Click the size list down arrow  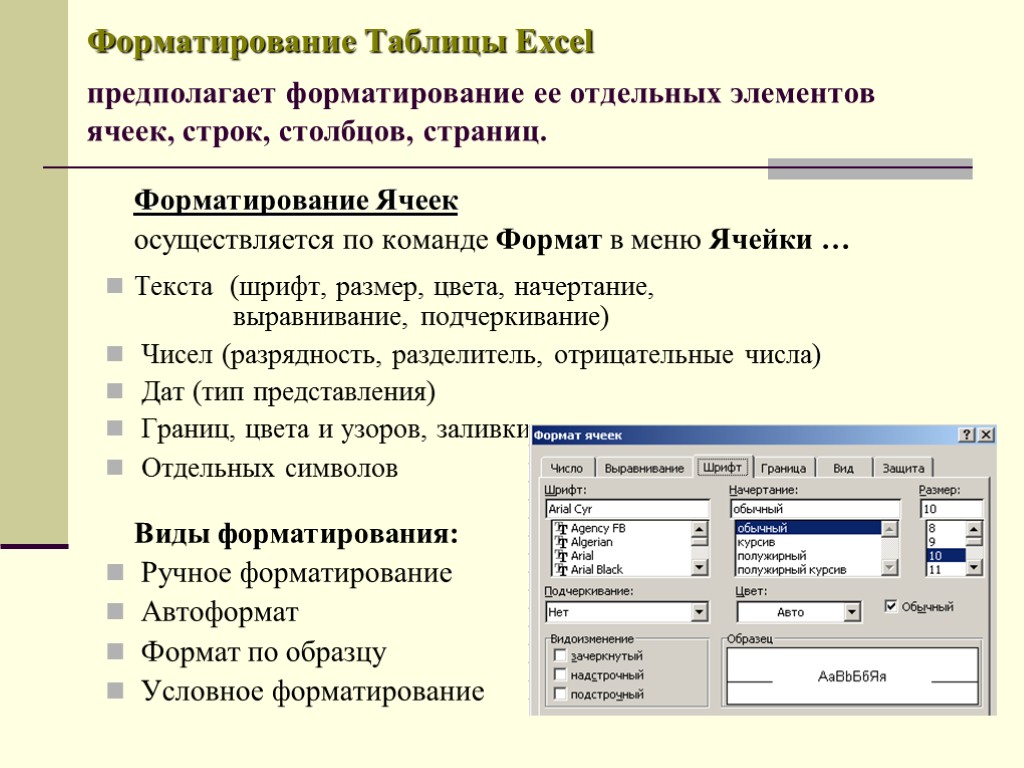pos(974,568)
